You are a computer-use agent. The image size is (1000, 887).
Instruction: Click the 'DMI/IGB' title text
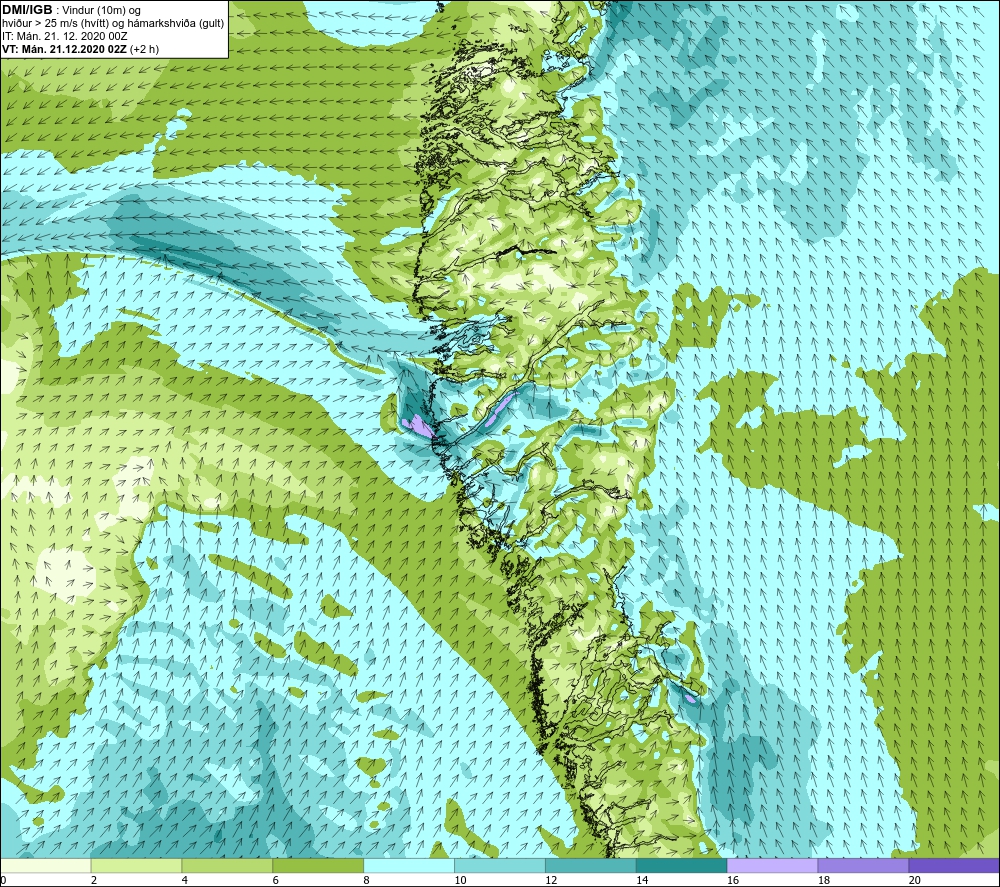(x=27, y=10)
